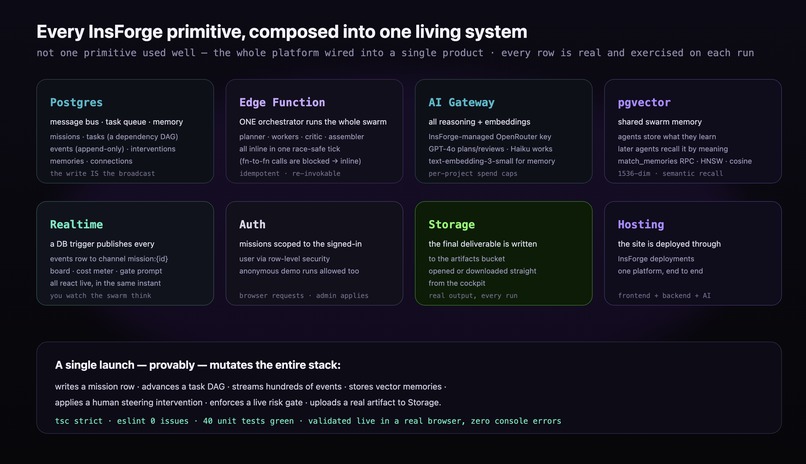Click 'InsForge-managed OpenRouter key' line

pos(489,137)
